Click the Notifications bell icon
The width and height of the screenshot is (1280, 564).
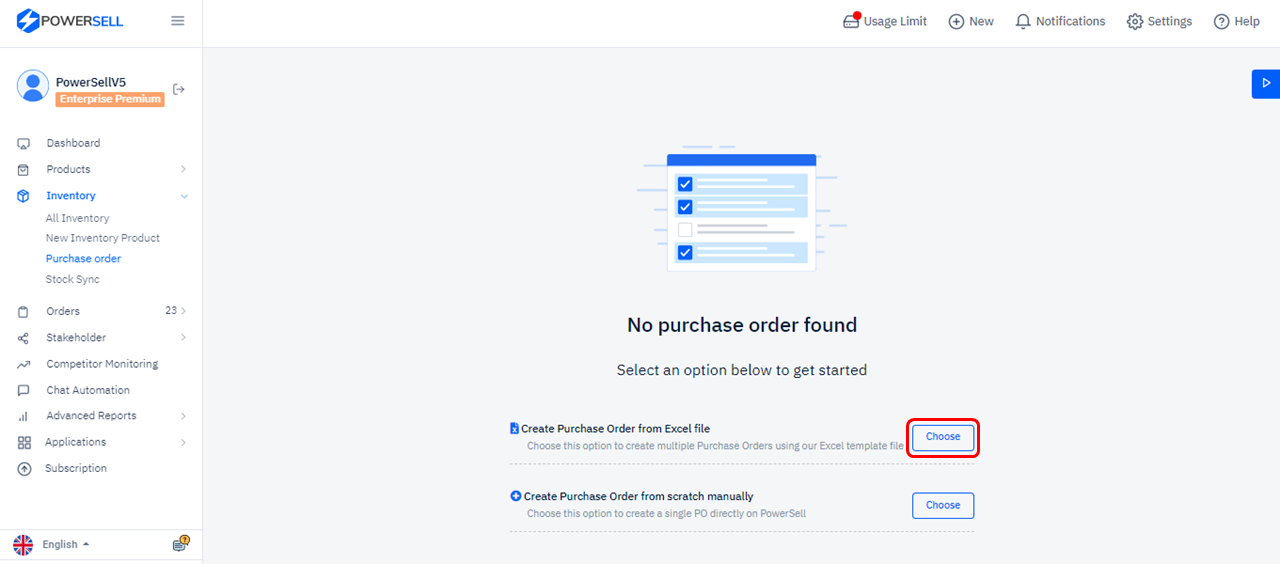(x=1022, y=21)
